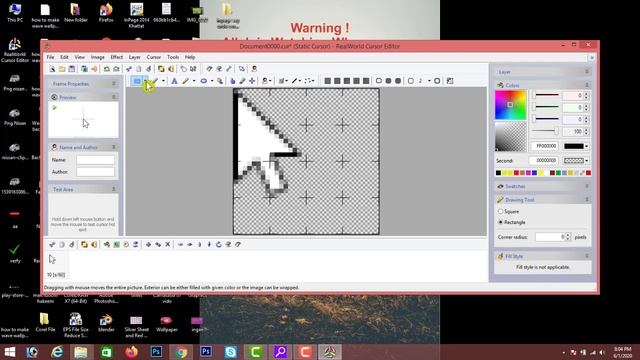Viewport: 640px width, 360px height.
Task: Click the red channel slider
Action: 546,95
